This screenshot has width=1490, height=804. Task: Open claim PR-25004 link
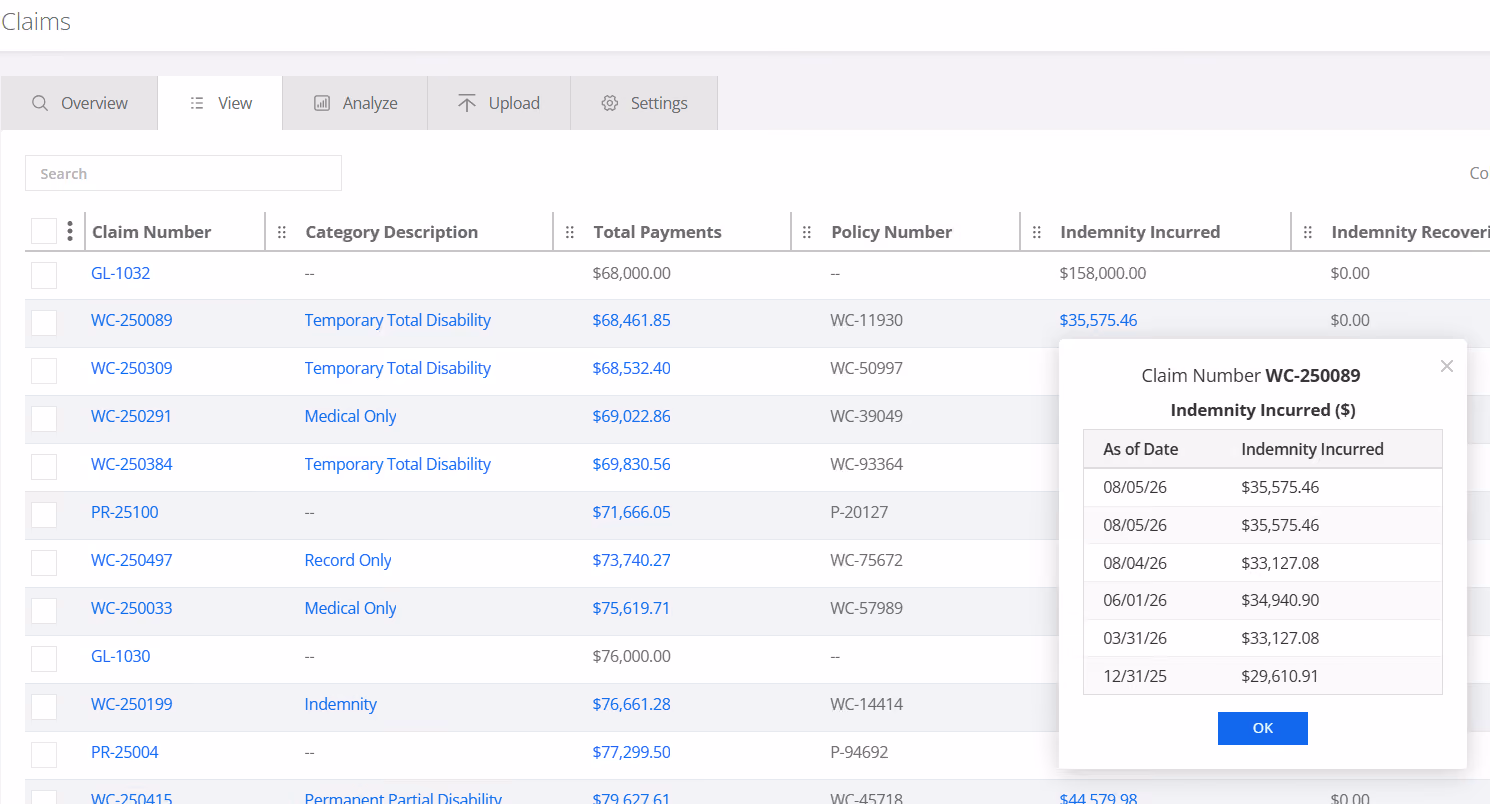(124, 752)
